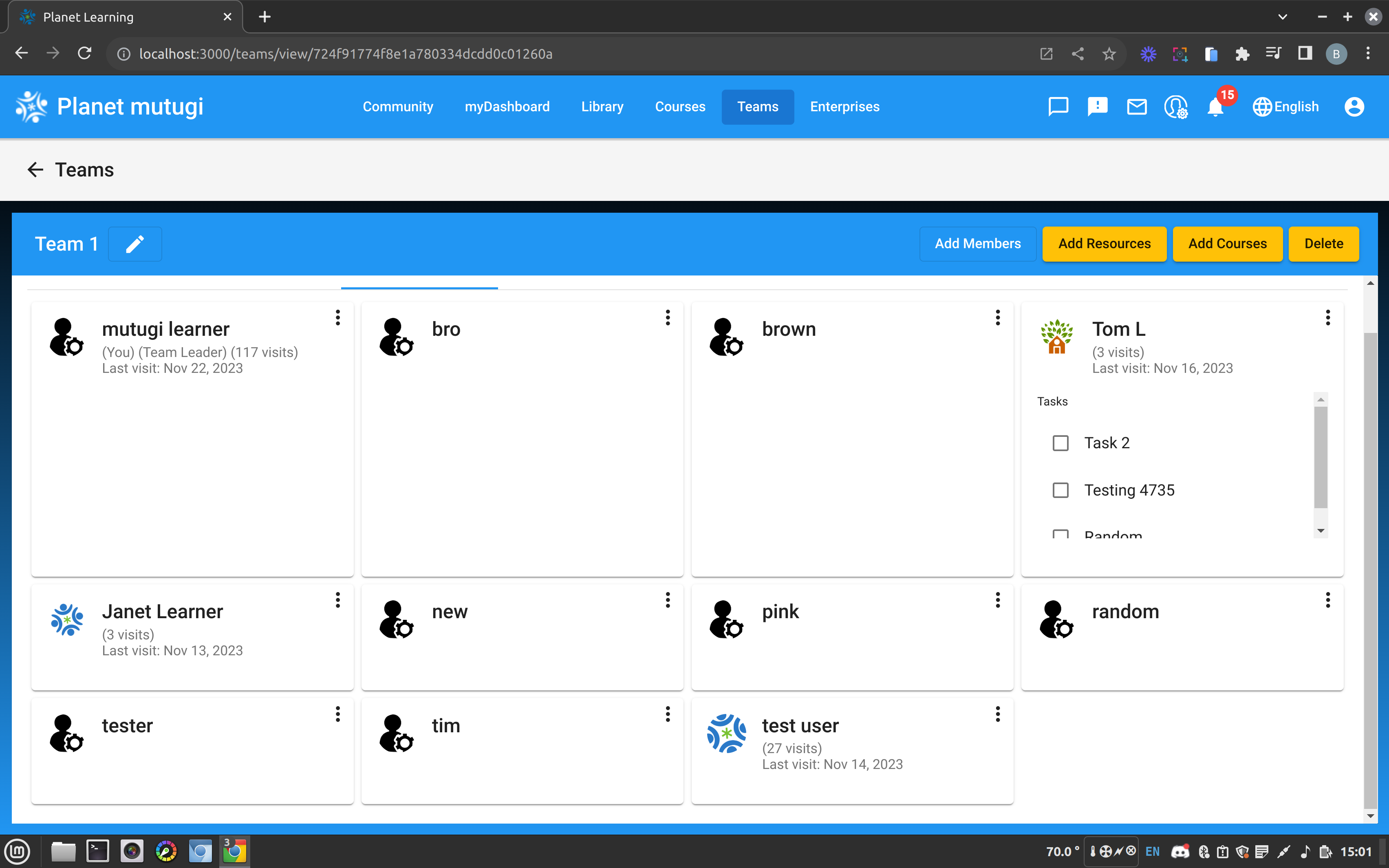
Task: Open the Enterprises menu item
Action: point(844,107)
